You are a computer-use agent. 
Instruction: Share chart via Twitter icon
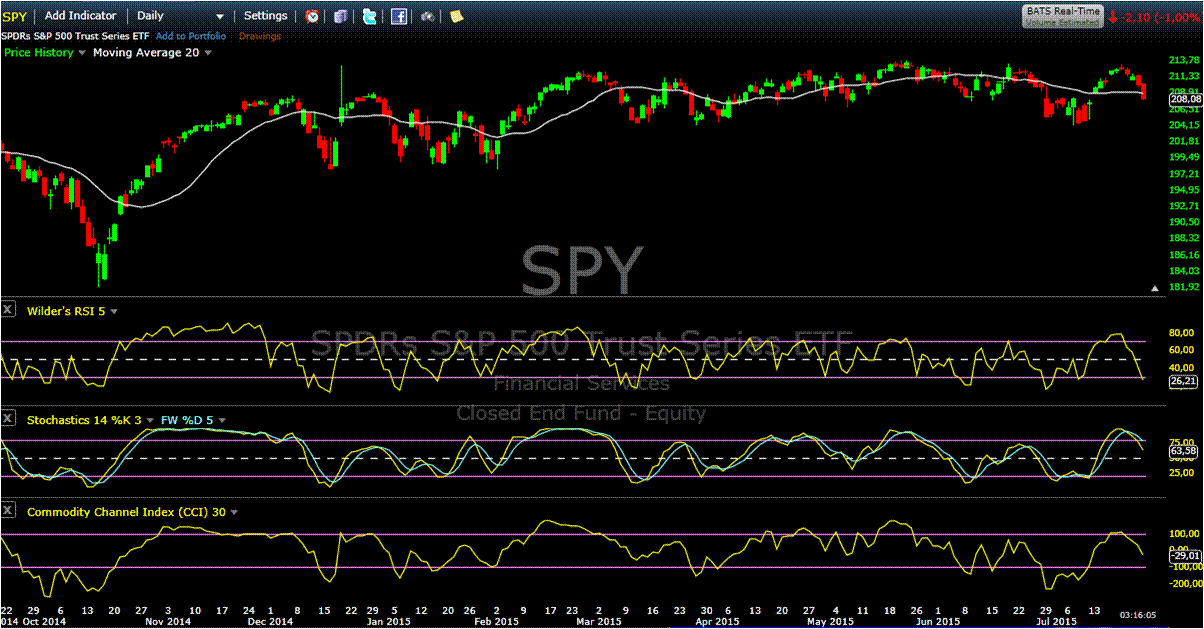click(370, 16)
